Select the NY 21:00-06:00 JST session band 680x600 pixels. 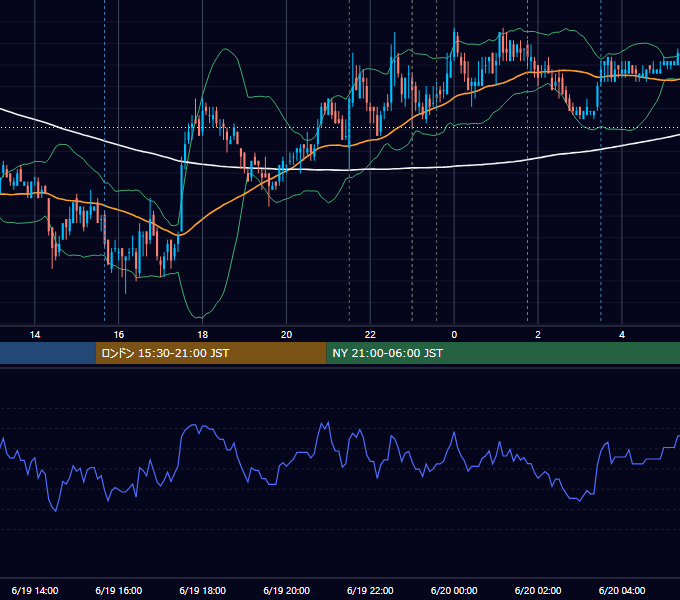click(503, 353)
